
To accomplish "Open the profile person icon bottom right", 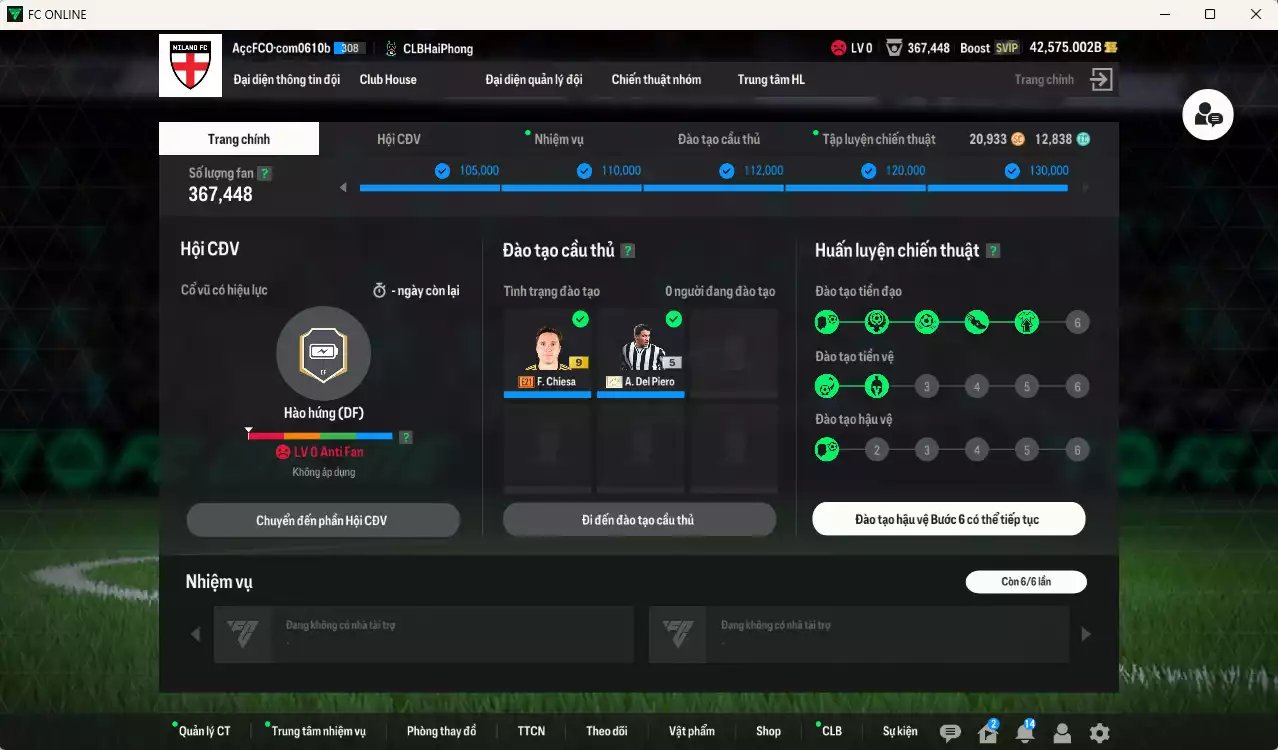I will [1060, 733].
